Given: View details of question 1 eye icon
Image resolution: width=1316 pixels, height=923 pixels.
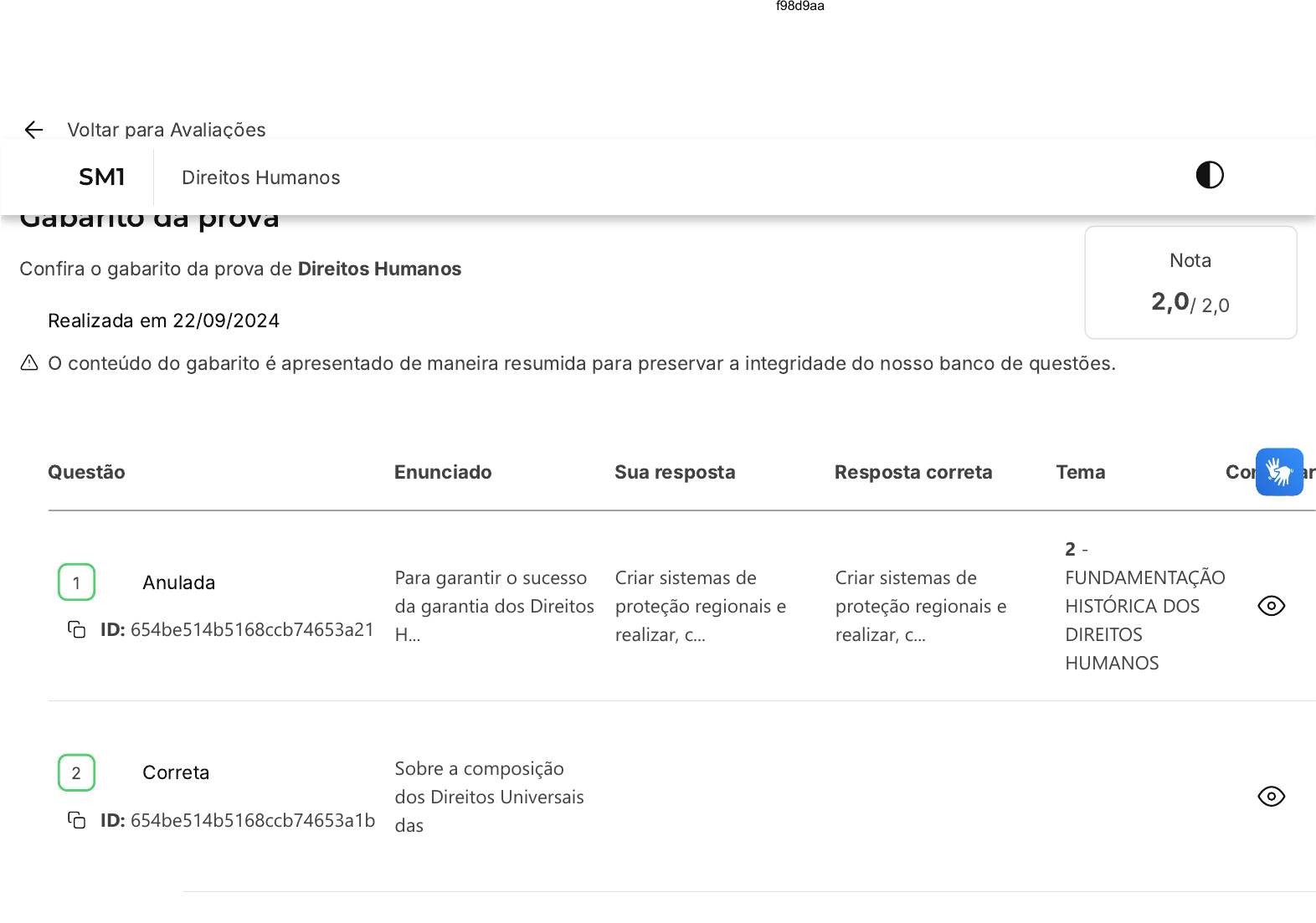Looking at the screenshot, I should tap(1271, 606).
